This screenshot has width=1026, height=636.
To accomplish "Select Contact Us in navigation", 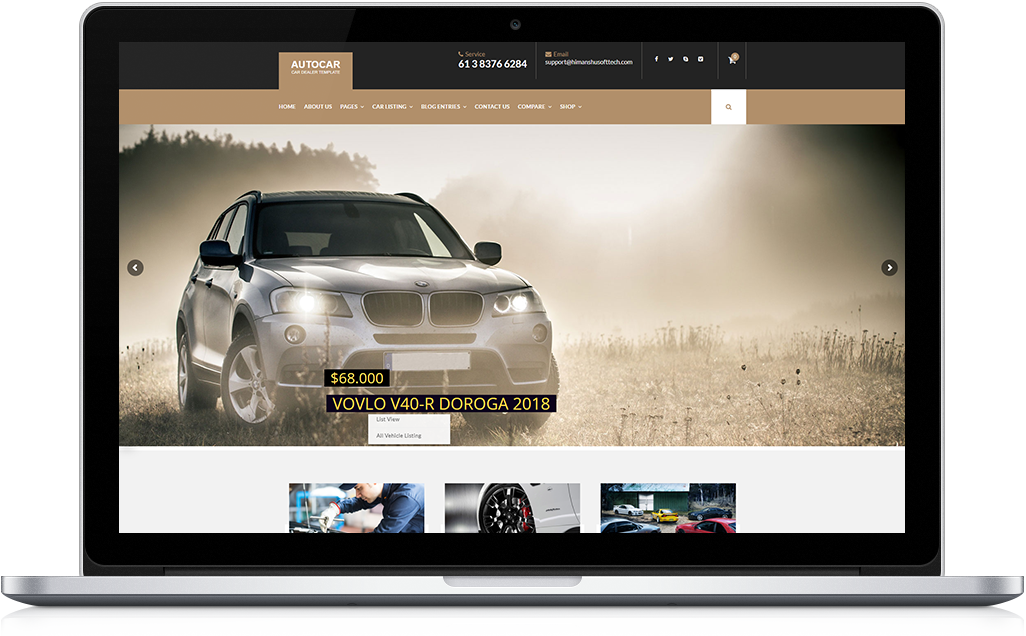I will (x=492, y=107).
